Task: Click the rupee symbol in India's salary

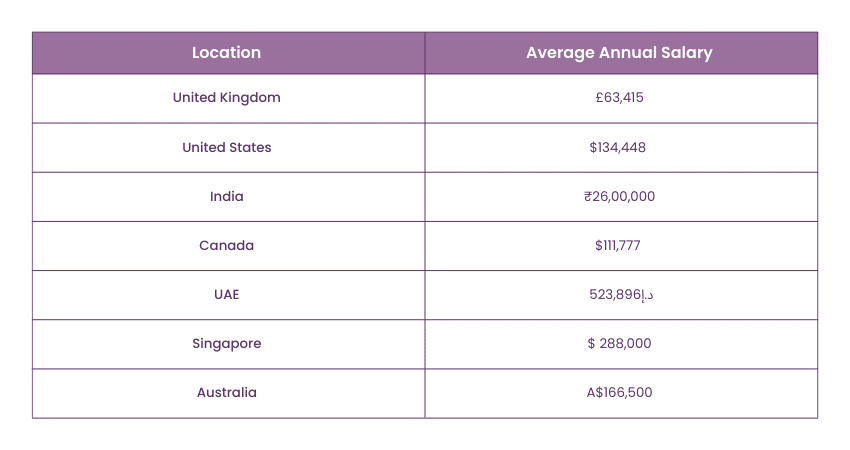Action: point(590,196)
